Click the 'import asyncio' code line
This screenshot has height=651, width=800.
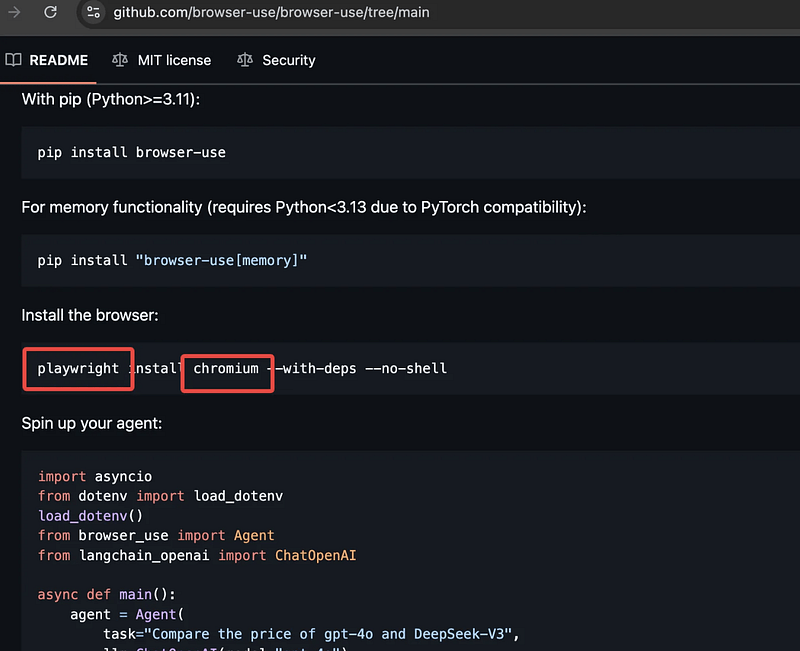(95, 476)
